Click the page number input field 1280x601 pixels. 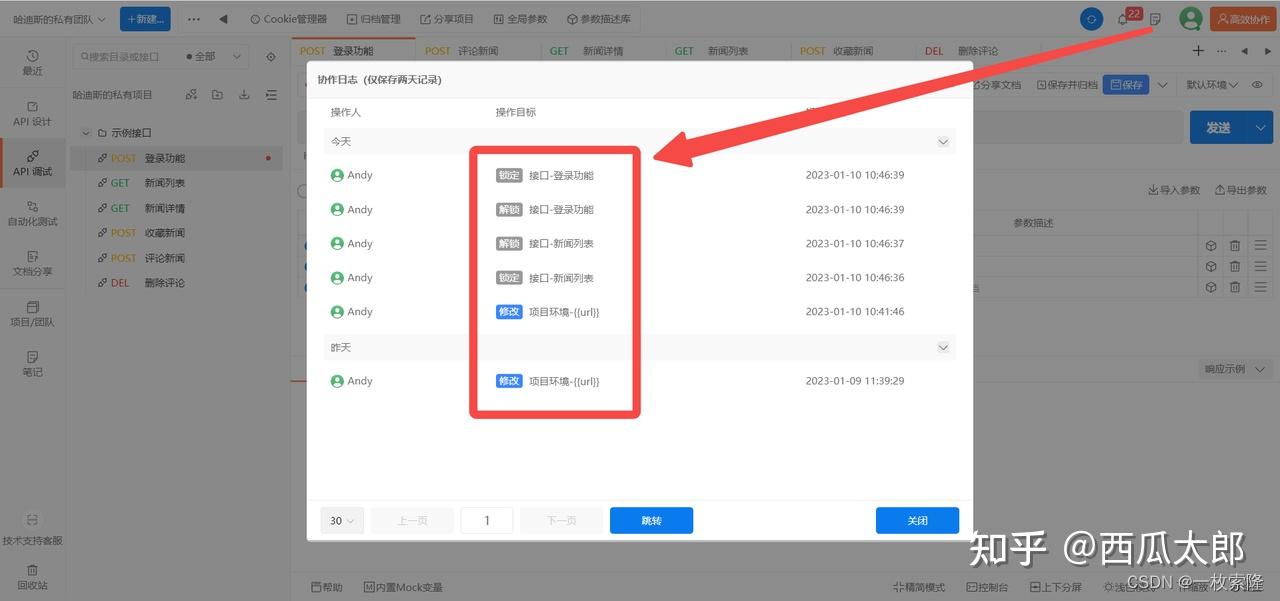tap(486, 520)
